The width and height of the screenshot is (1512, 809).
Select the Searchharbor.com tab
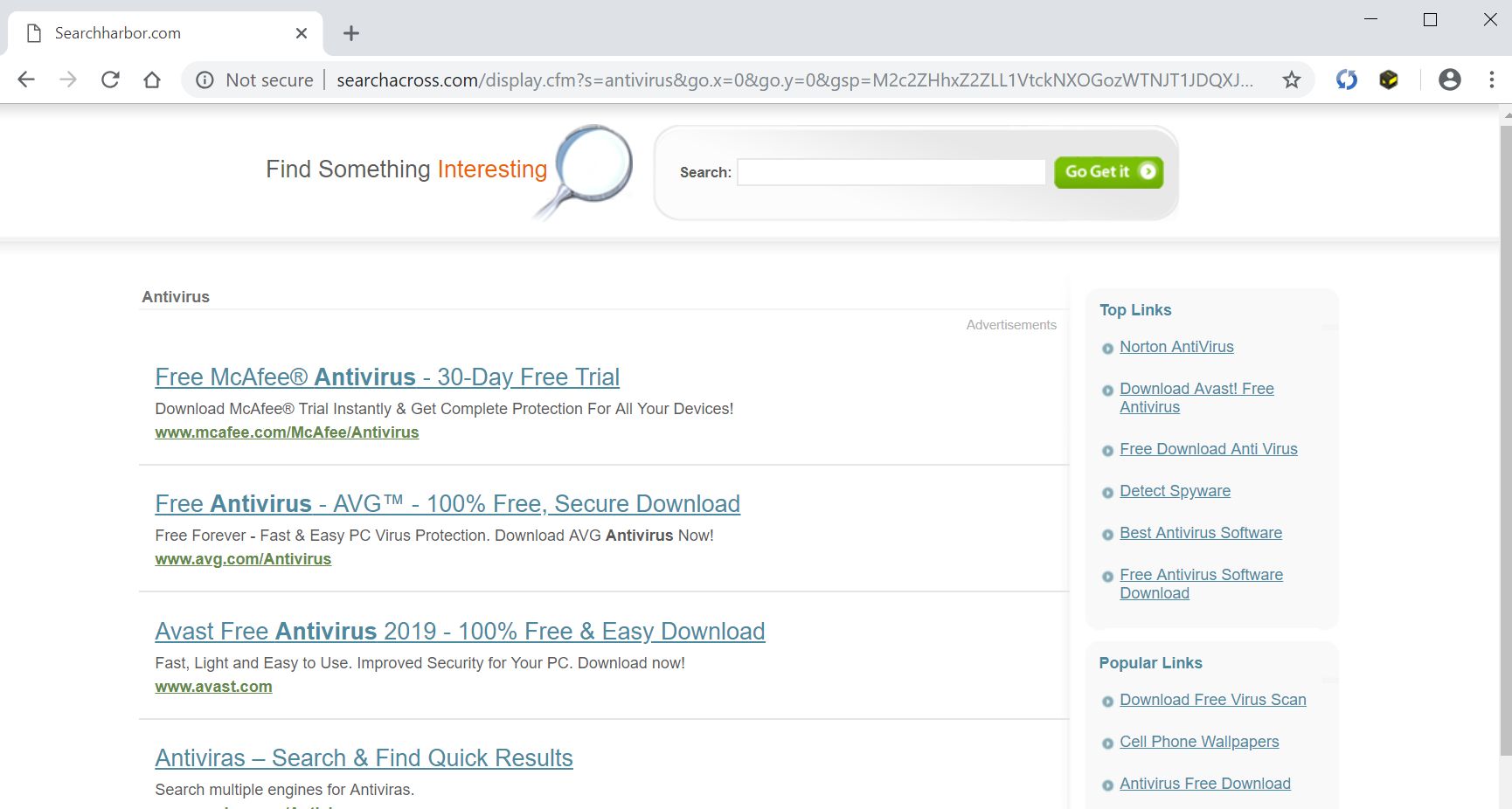pyautogui.click(x=166, y=33)
